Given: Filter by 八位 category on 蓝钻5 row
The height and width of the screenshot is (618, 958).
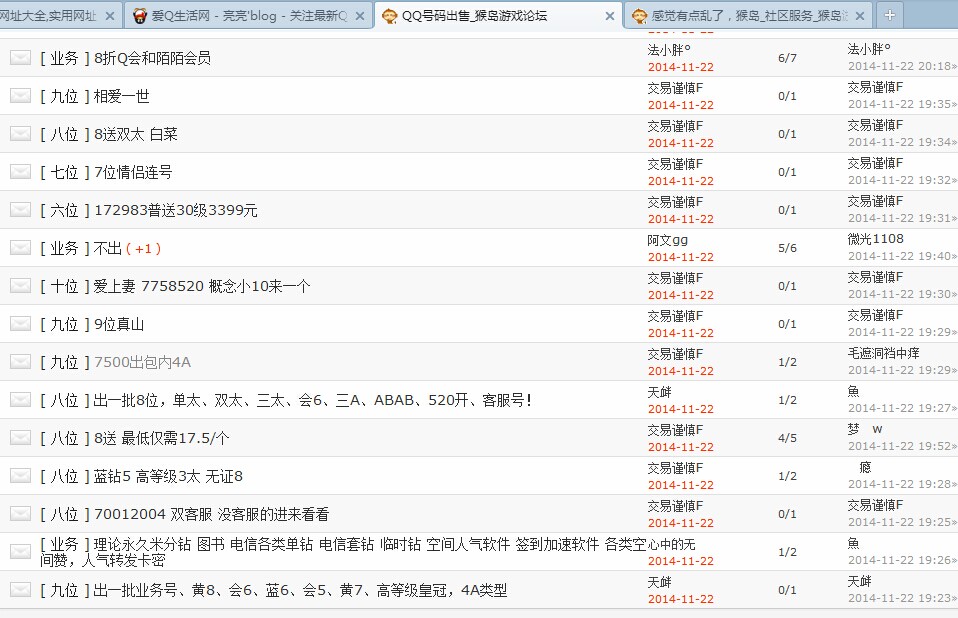Looking at the screenshot, I should pyautogui.click(x=65, y=476).
